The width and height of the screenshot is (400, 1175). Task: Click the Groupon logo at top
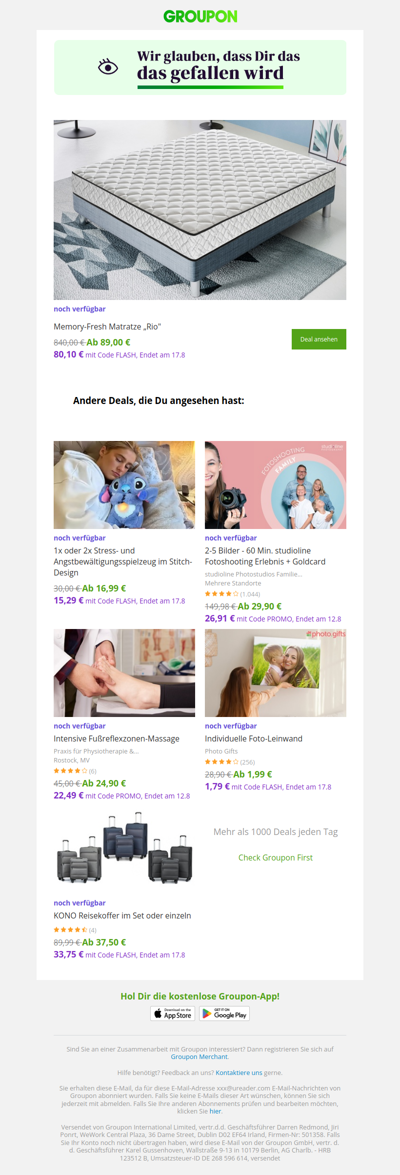coord(200,16)
